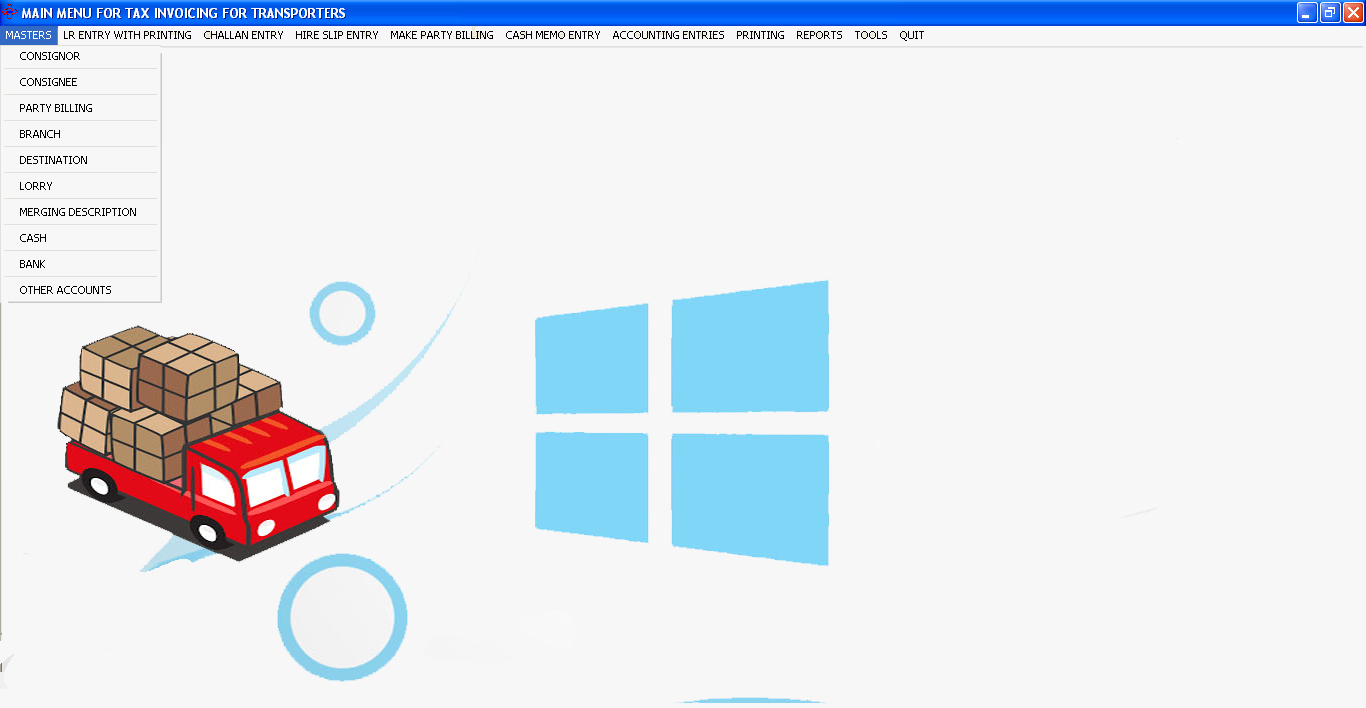Select CASH account master
The height and width of the screenshot is (708, 1366).
coord(33,237)
